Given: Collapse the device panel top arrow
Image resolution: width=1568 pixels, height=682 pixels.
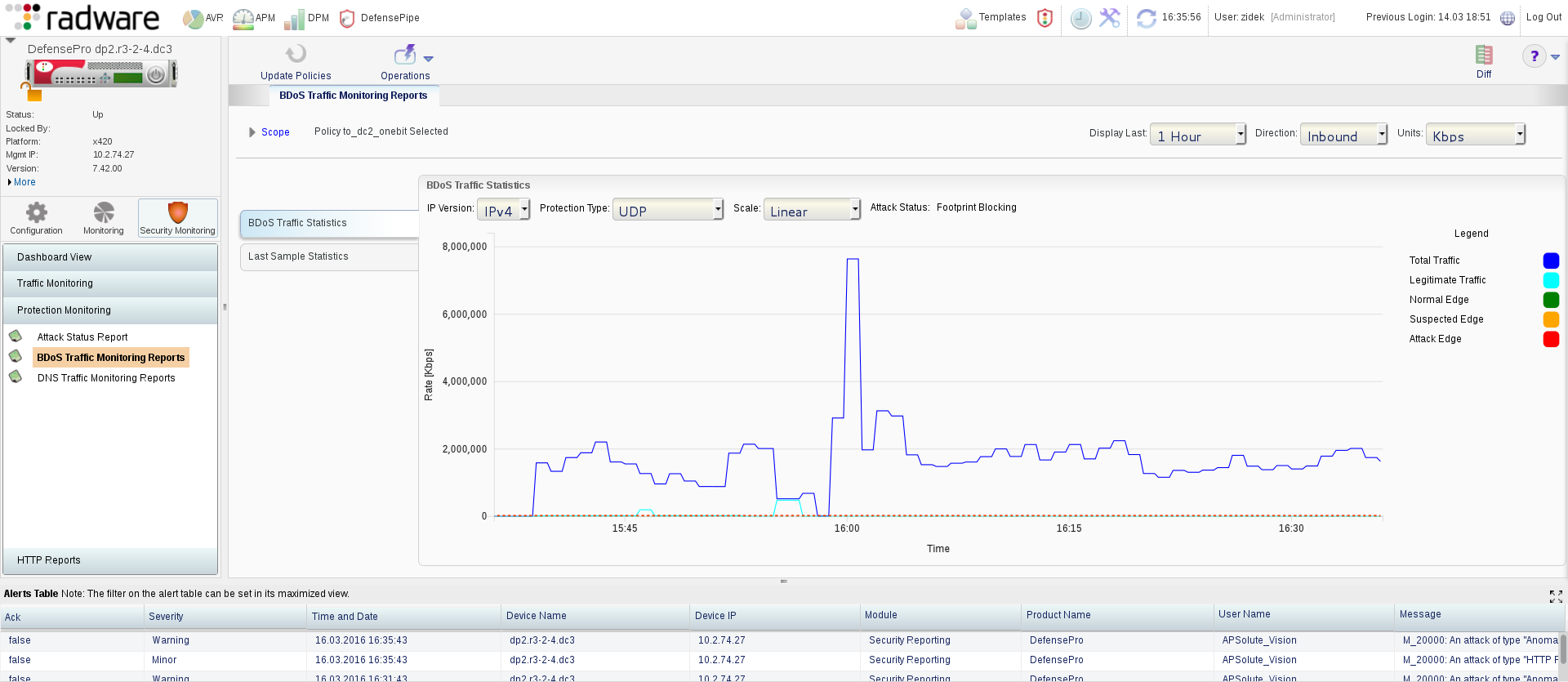Looking at the screenshot, I should pos(11,40).
